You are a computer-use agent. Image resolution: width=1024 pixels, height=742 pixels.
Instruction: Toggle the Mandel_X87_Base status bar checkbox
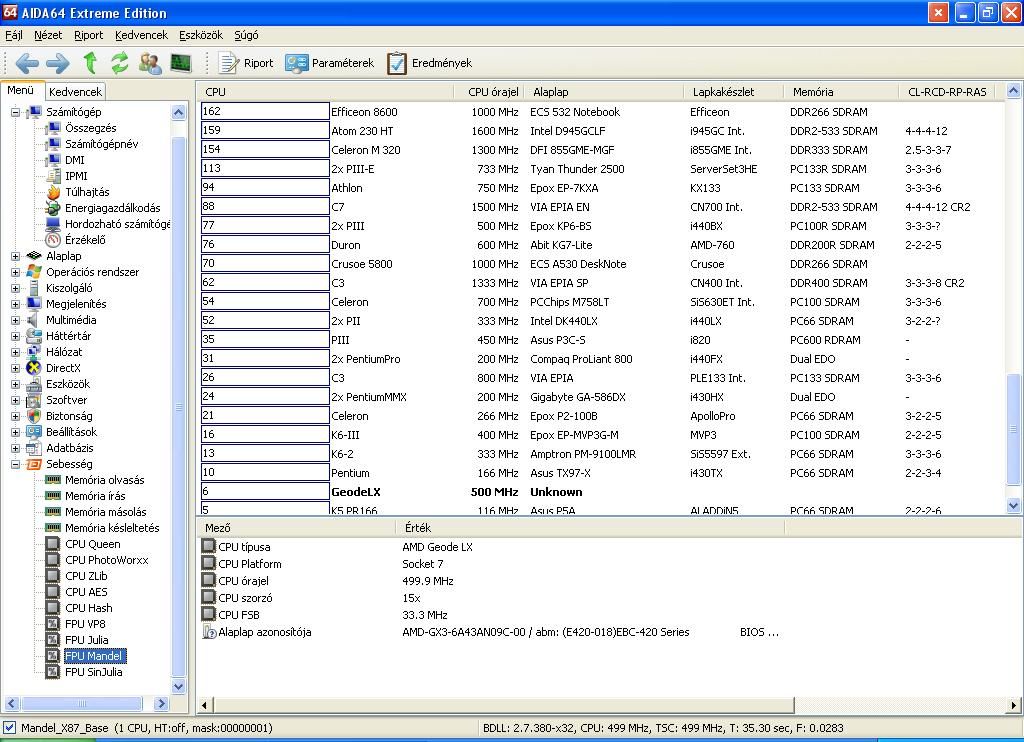(9, 728)
